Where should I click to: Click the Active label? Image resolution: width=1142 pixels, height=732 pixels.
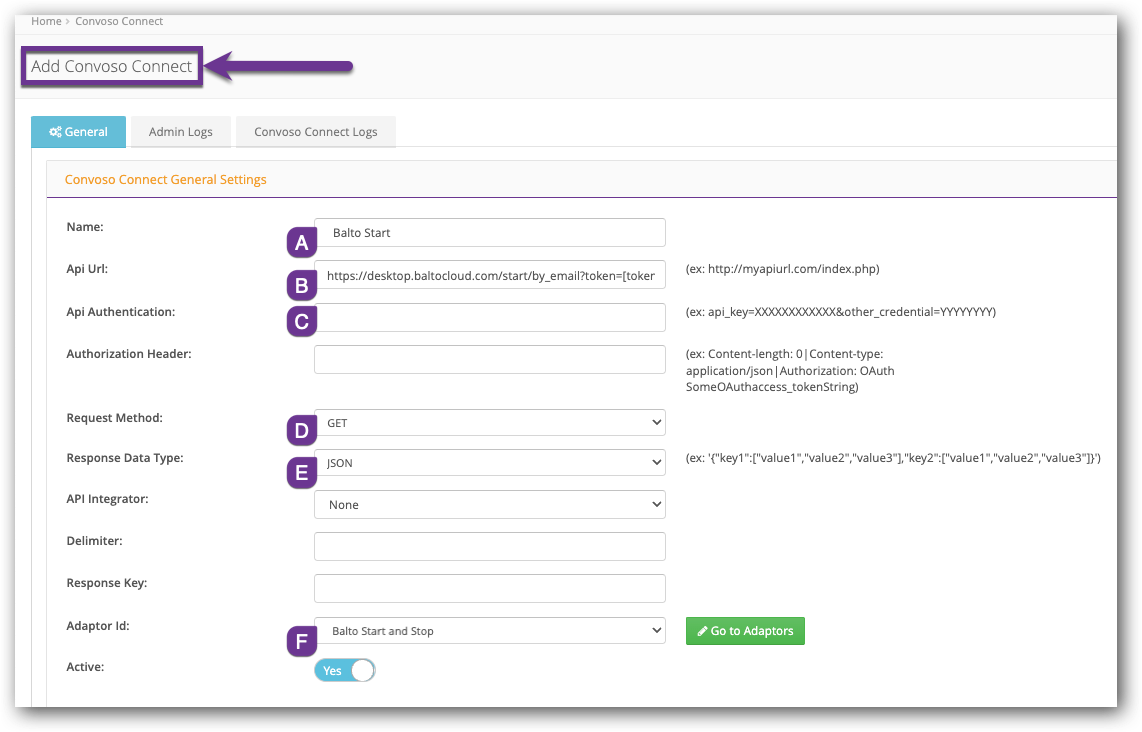(85, 667)
